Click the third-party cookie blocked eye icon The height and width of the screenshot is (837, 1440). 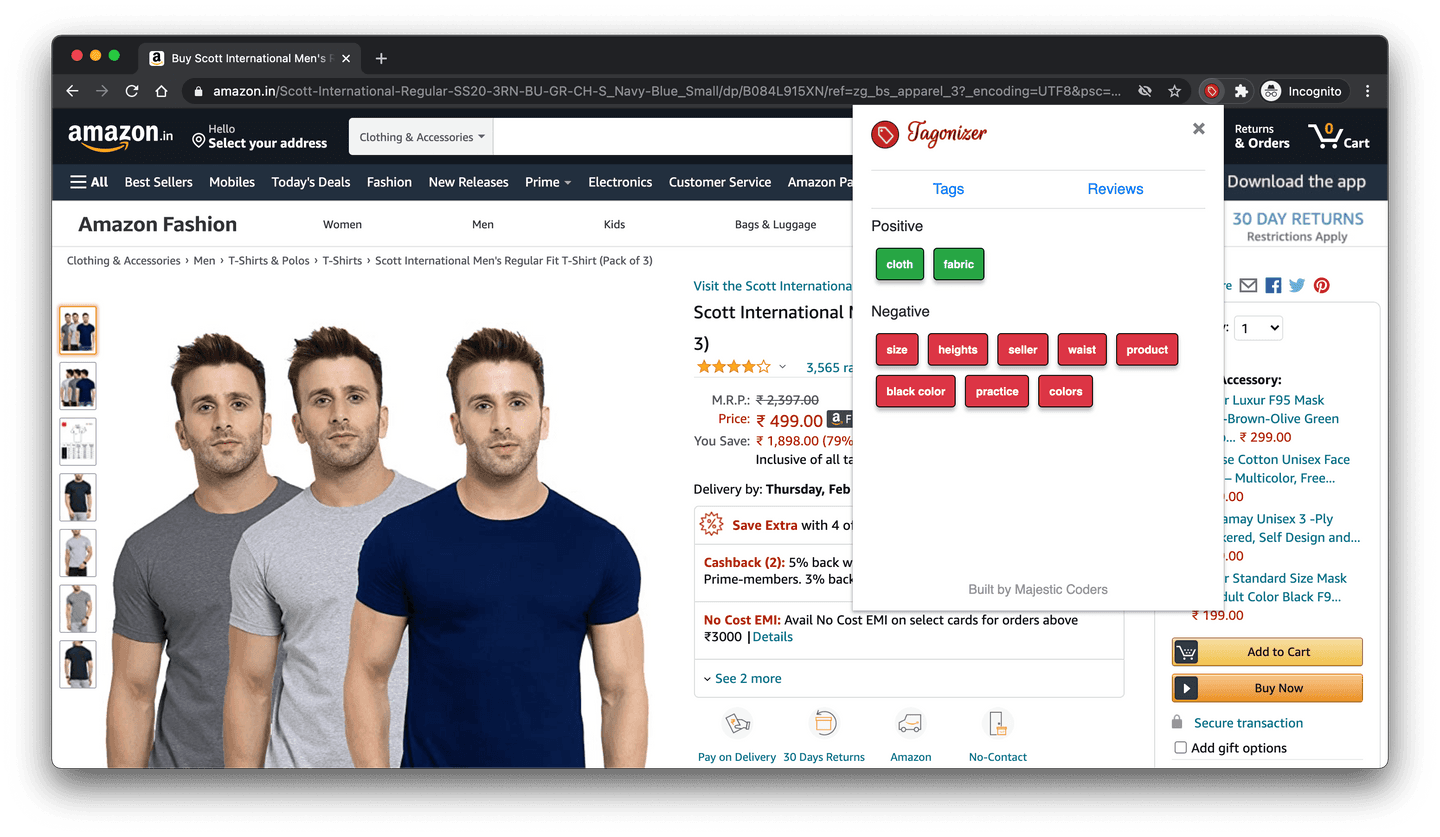pos(1144,91)
